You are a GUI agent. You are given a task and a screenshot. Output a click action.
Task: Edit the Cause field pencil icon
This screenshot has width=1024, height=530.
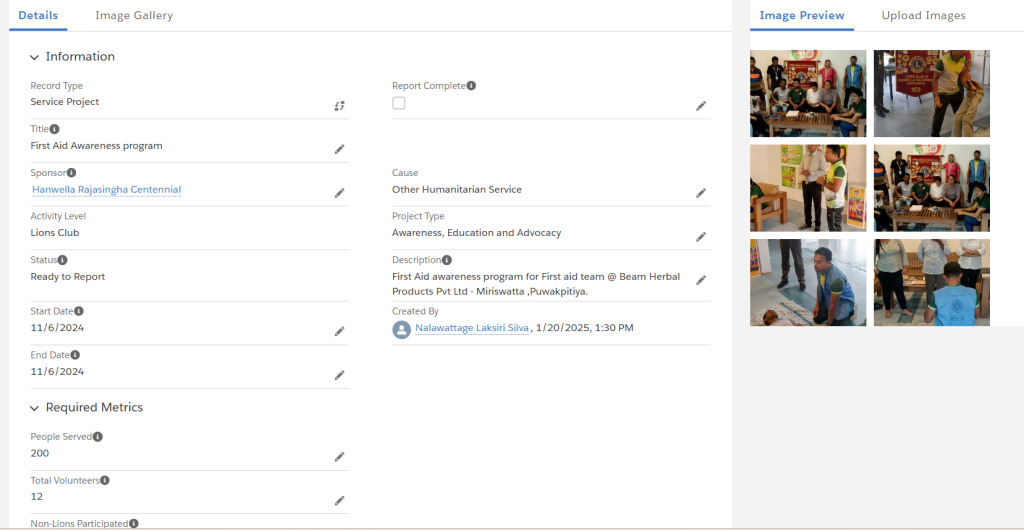pos(701,193)
